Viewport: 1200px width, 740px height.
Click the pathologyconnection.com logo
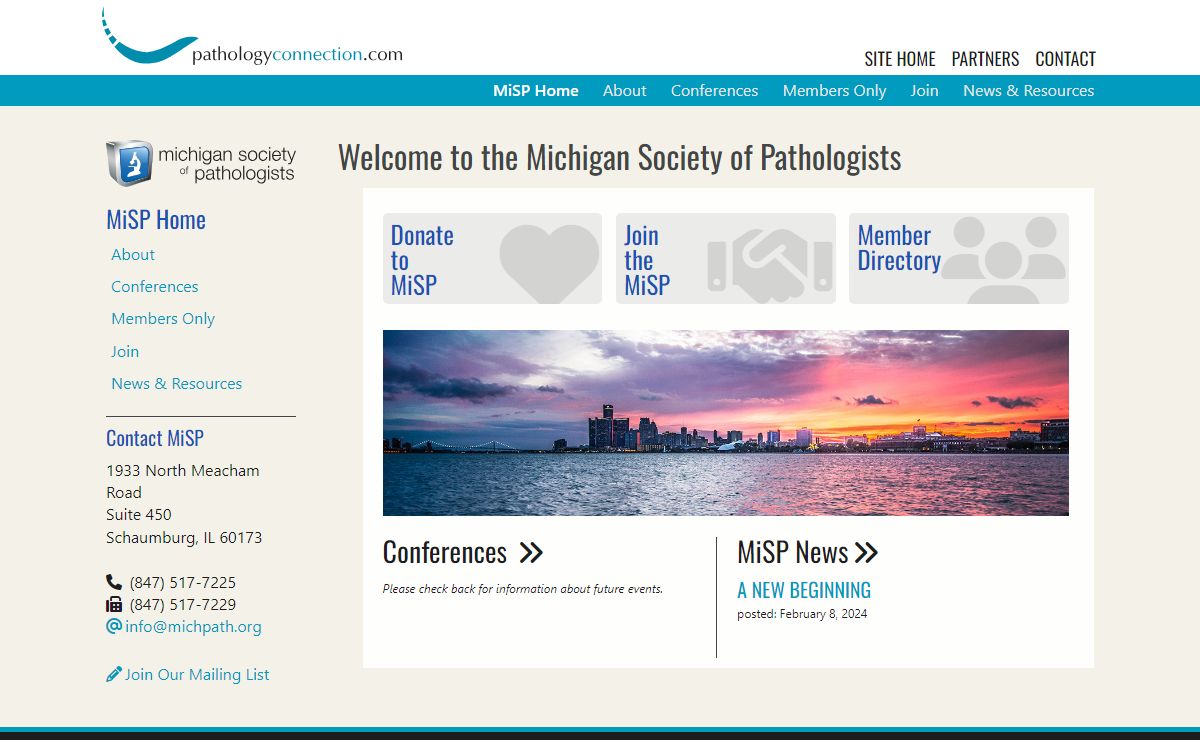pyautogui.click(x=252, y=38)
